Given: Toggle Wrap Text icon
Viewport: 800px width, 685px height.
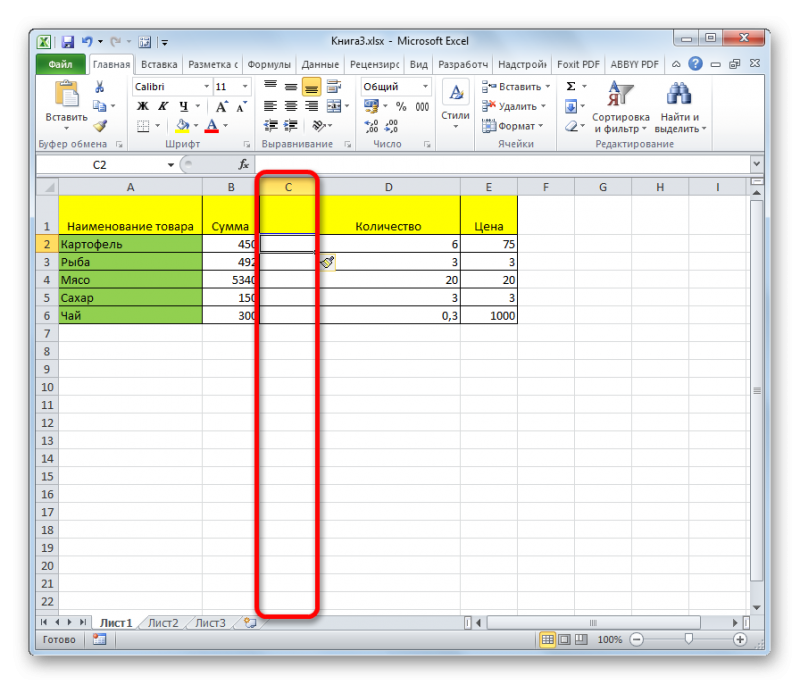Looking at the screenshot, I should pyautogui.click(x=334, y=87).
